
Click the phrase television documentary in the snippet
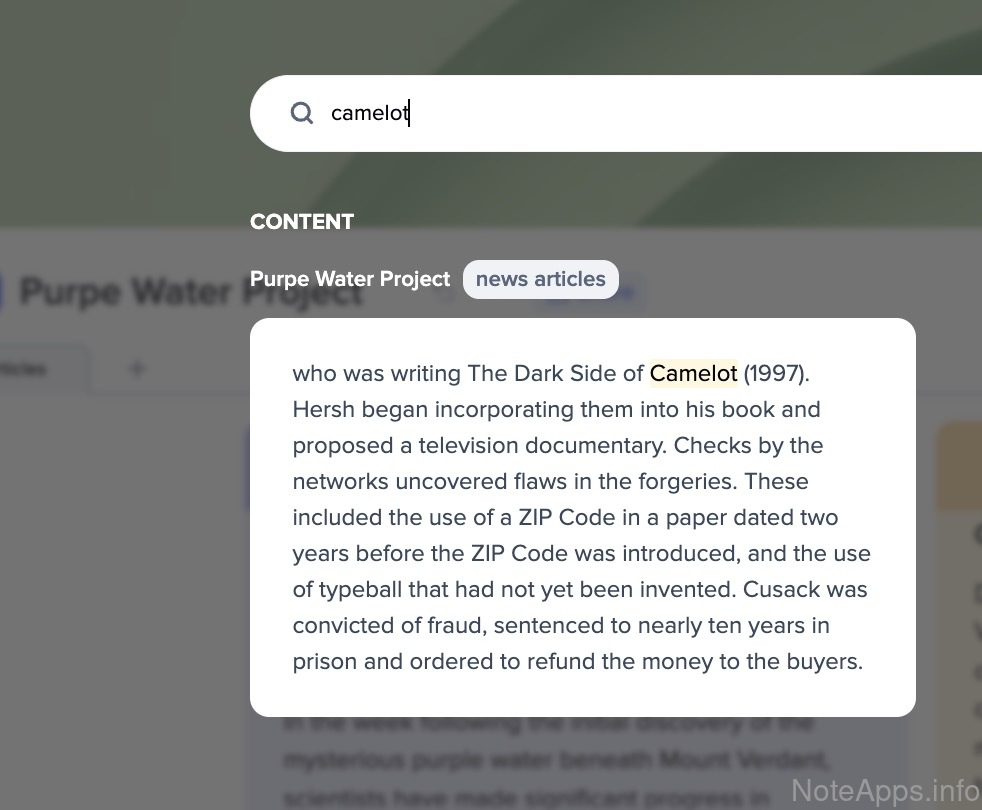coord(540,445)
